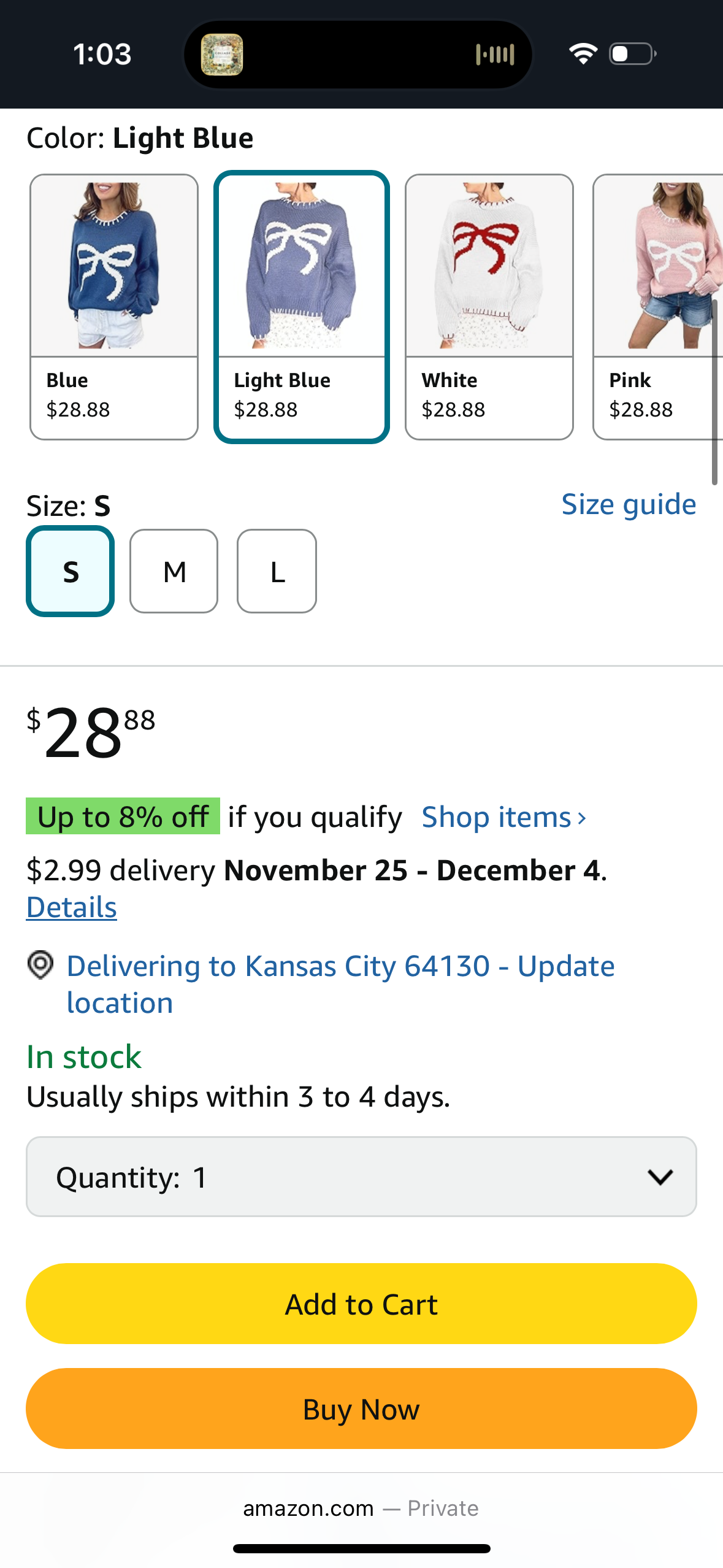Screen dimensions: 723x1568
Task: Add the sweater to cart
Action: (x=361, y=1304)
